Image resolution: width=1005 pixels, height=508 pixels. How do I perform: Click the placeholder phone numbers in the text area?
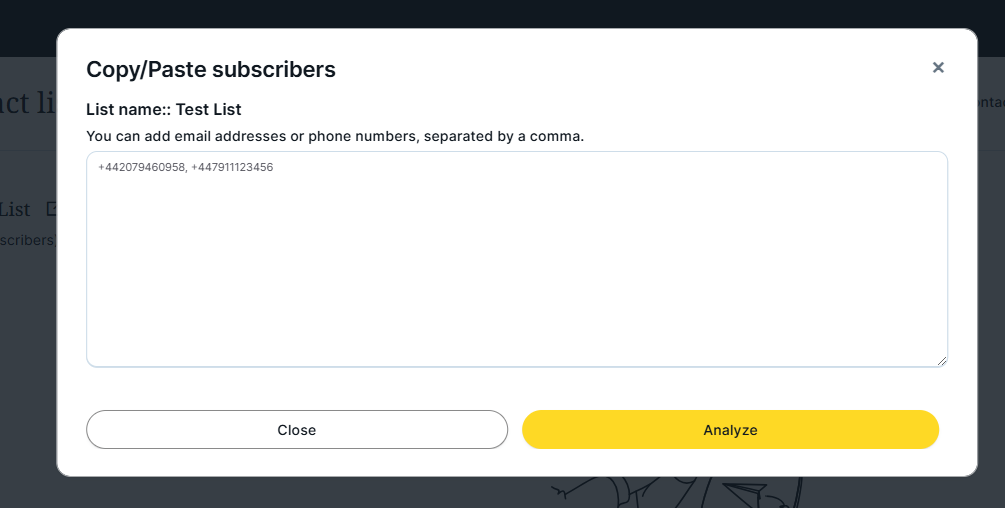pyautogui.click(x=186, y=168)
